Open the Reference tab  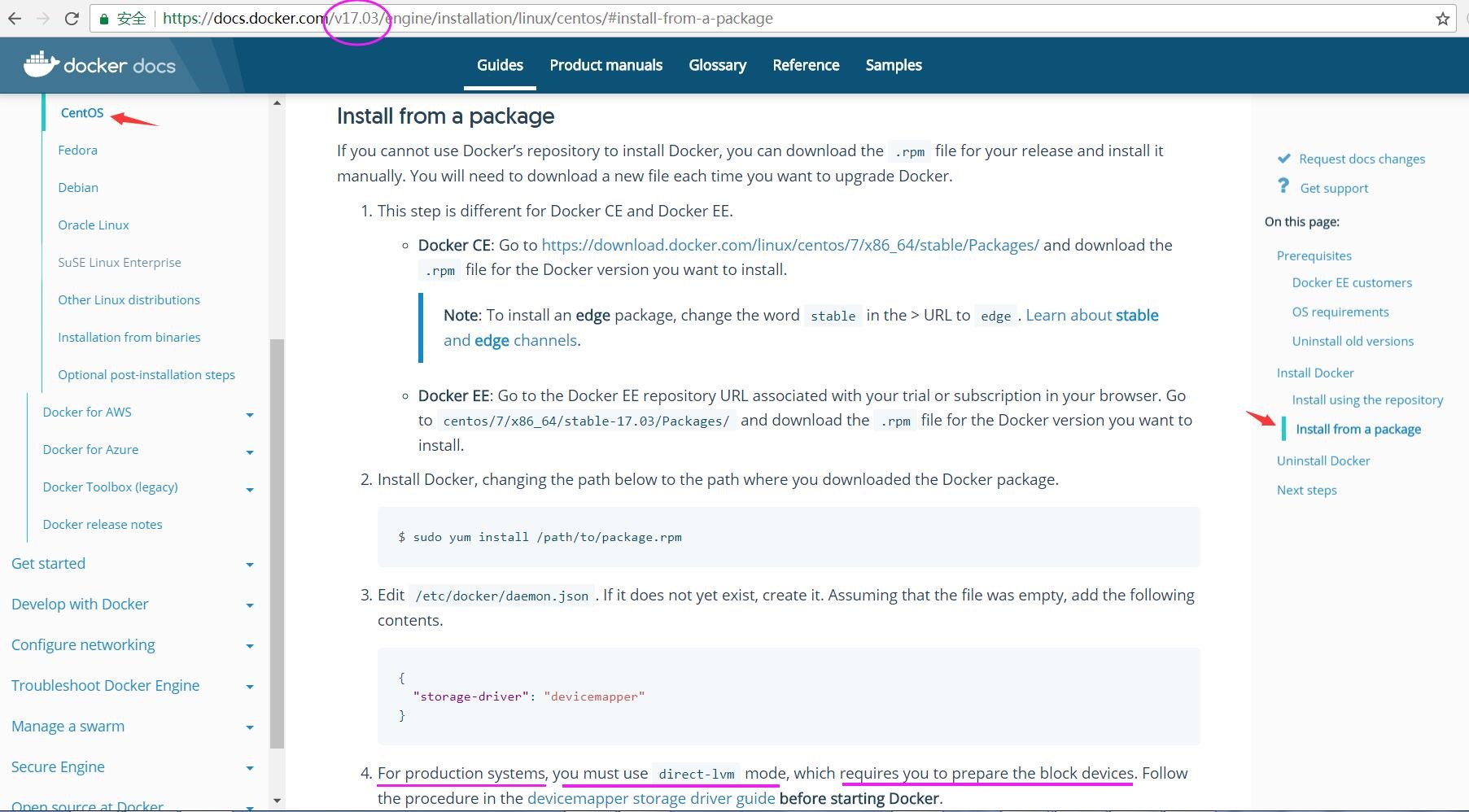click(x=806, y=65)
